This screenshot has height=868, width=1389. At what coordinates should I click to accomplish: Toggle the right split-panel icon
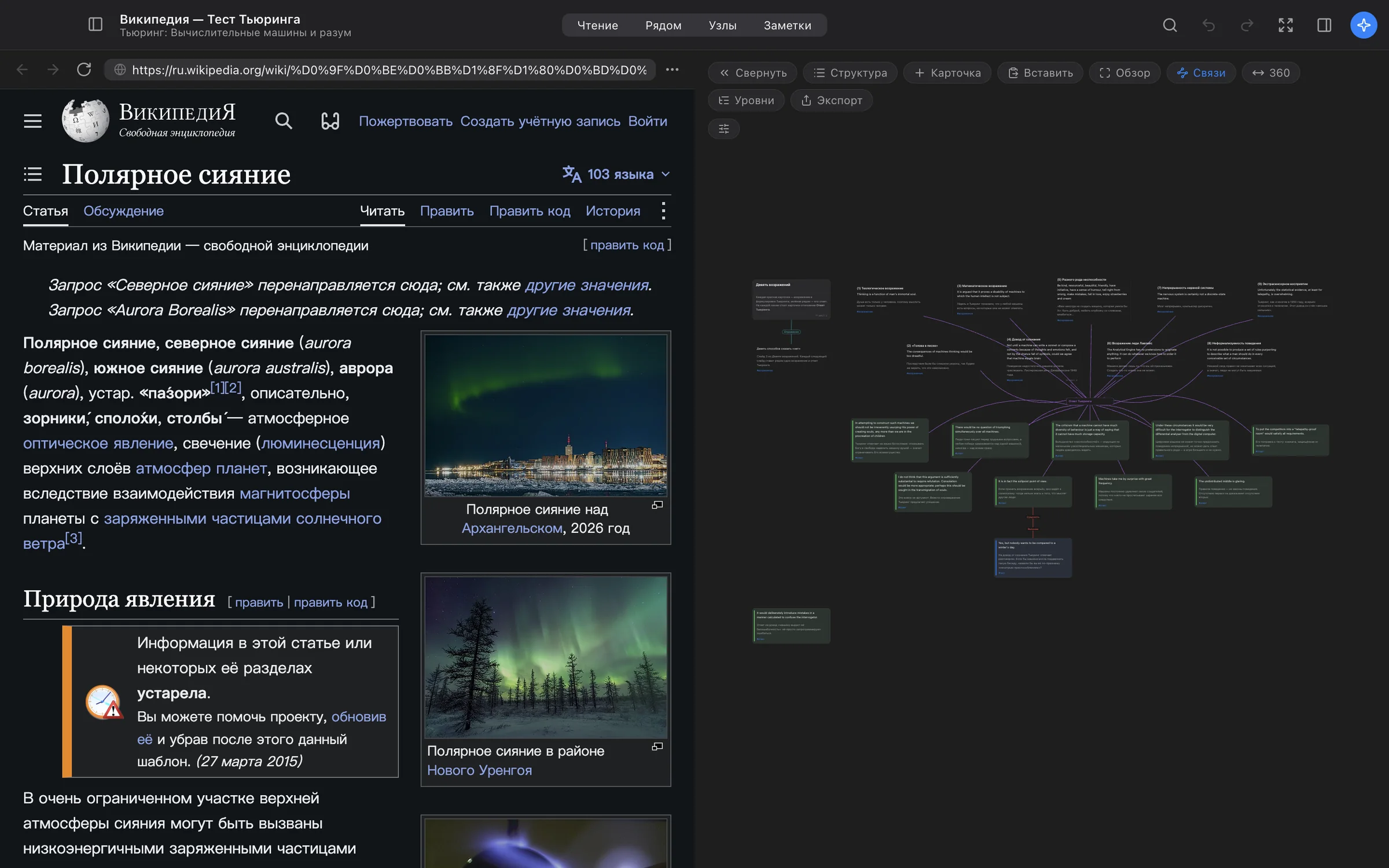click(x=1324, y=25)
